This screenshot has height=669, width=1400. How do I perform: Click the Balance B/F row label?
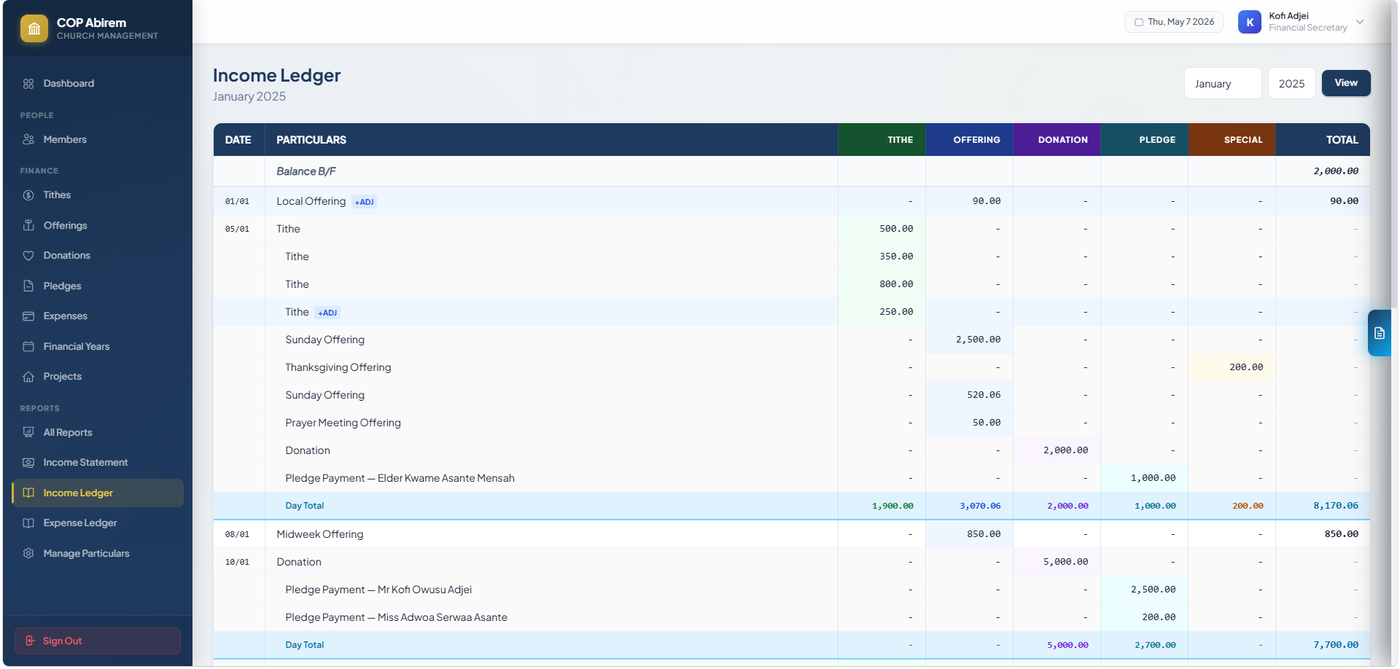[x=306, y=172]
